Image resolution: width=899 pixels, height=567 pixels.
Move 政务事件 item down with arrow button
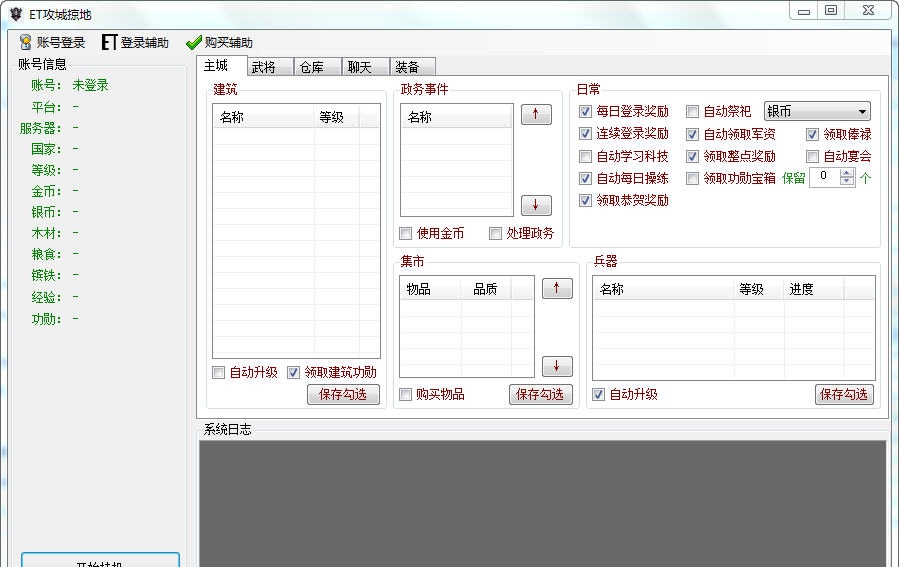pos(536,205)
